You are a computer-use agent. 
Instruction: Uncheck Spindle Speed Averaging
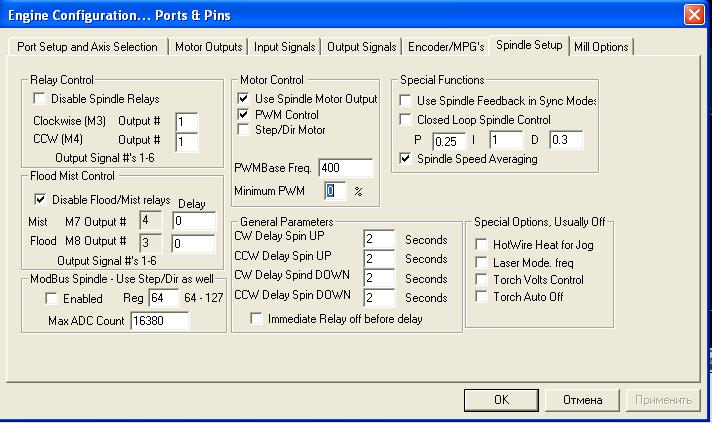point(405,158)
